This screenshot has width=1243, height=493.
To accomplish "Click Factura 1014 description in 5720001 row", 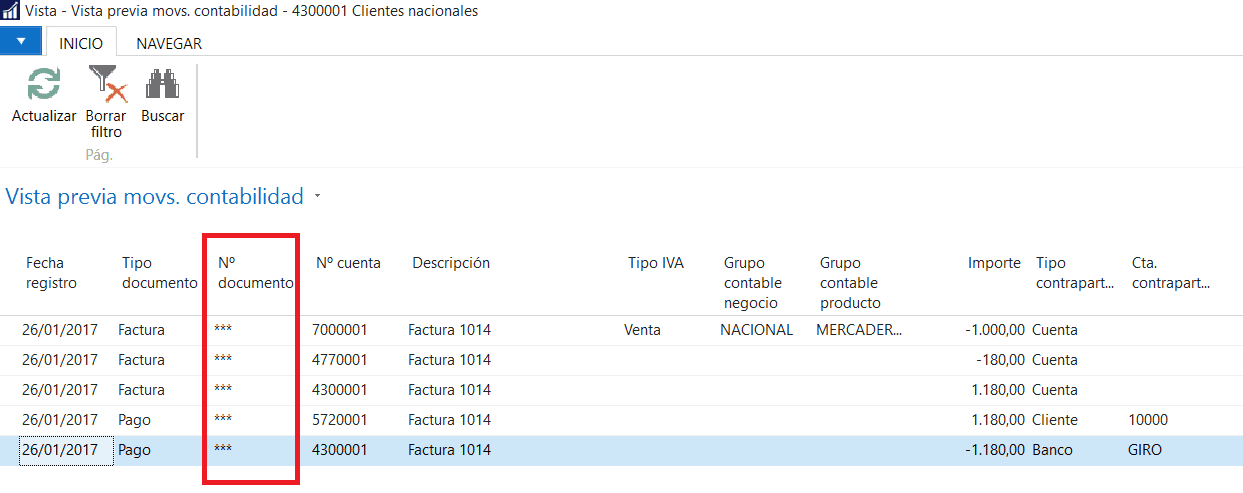I will [450, 420].
